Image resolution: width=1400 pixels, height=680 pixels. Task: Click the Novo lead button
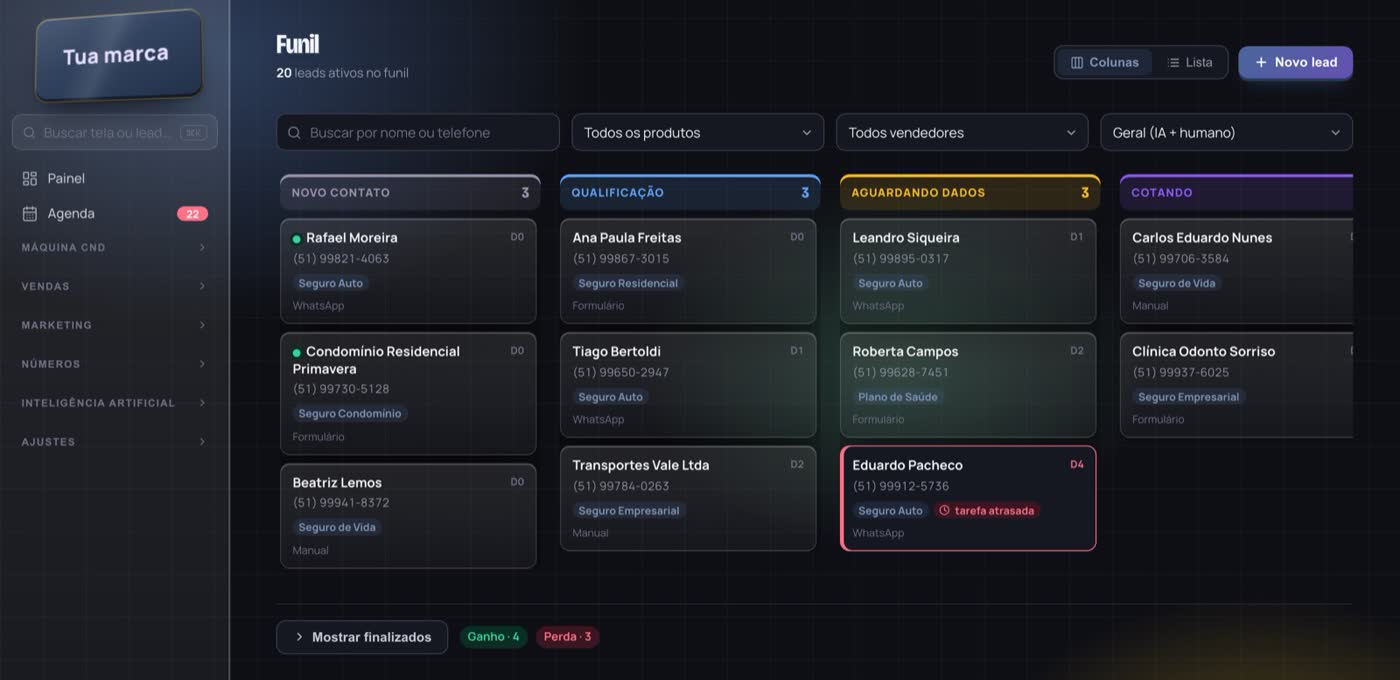[1295, 62]
